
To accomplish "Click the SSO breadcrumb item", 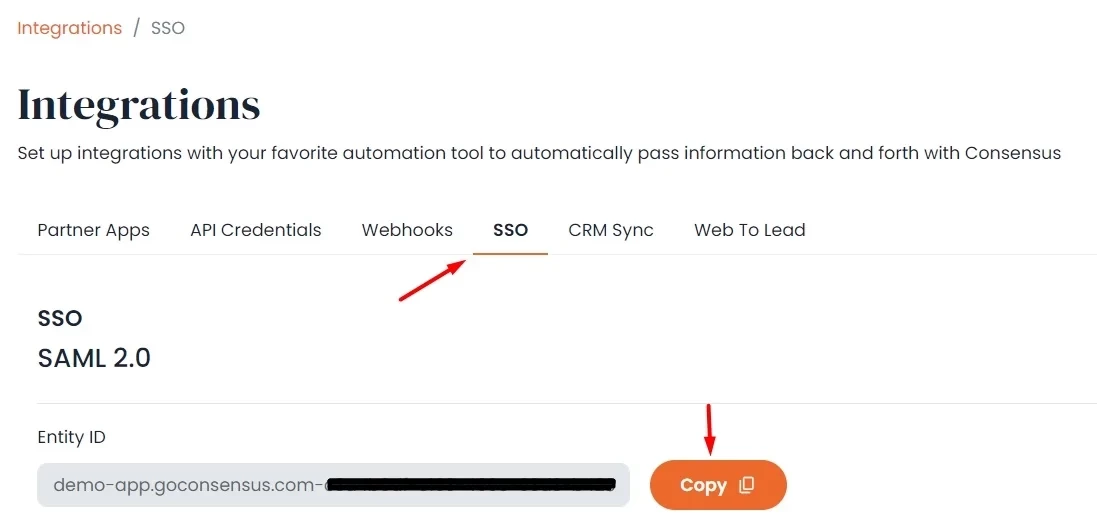I will coord(168,28).
